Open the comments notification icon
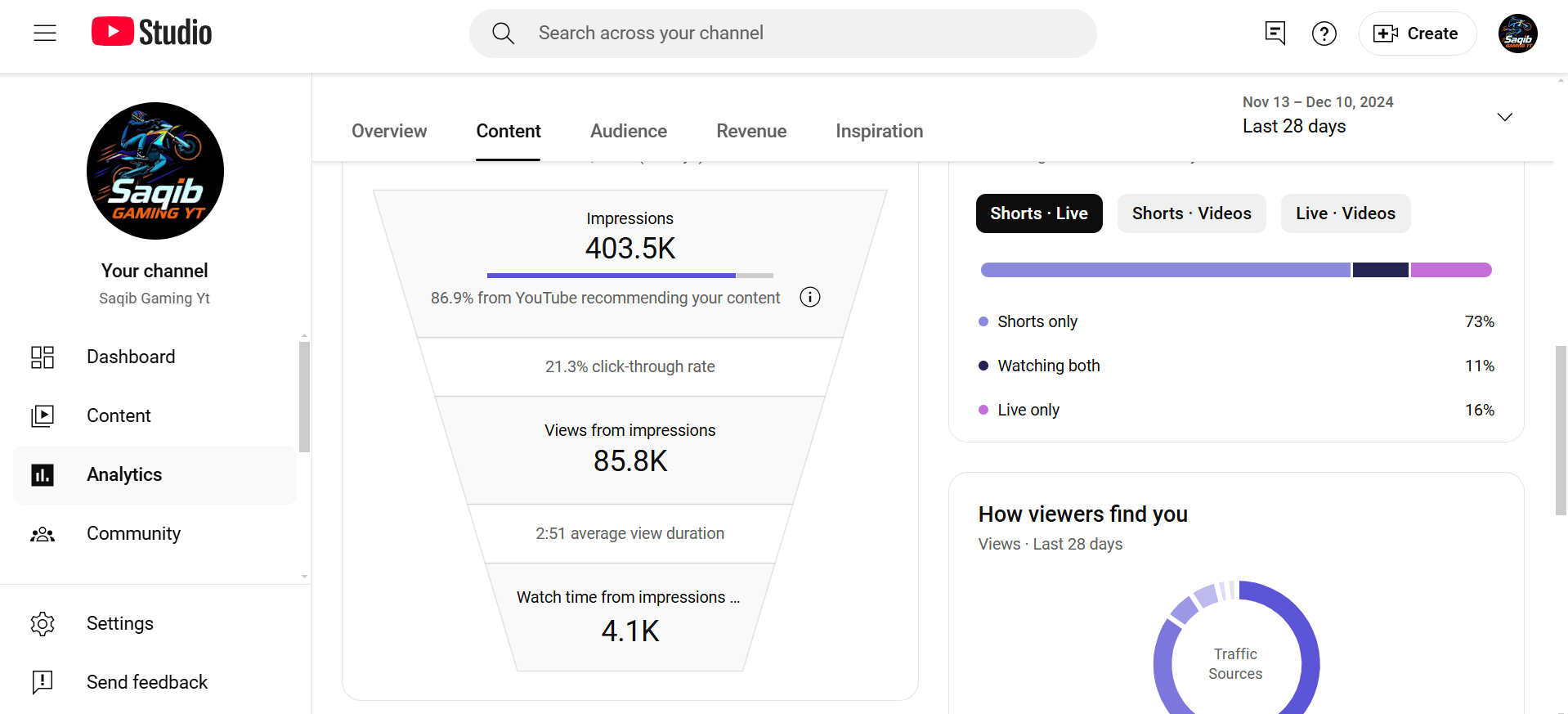1568x714 pixels. pyautogui.click(x=1275, y=34)
